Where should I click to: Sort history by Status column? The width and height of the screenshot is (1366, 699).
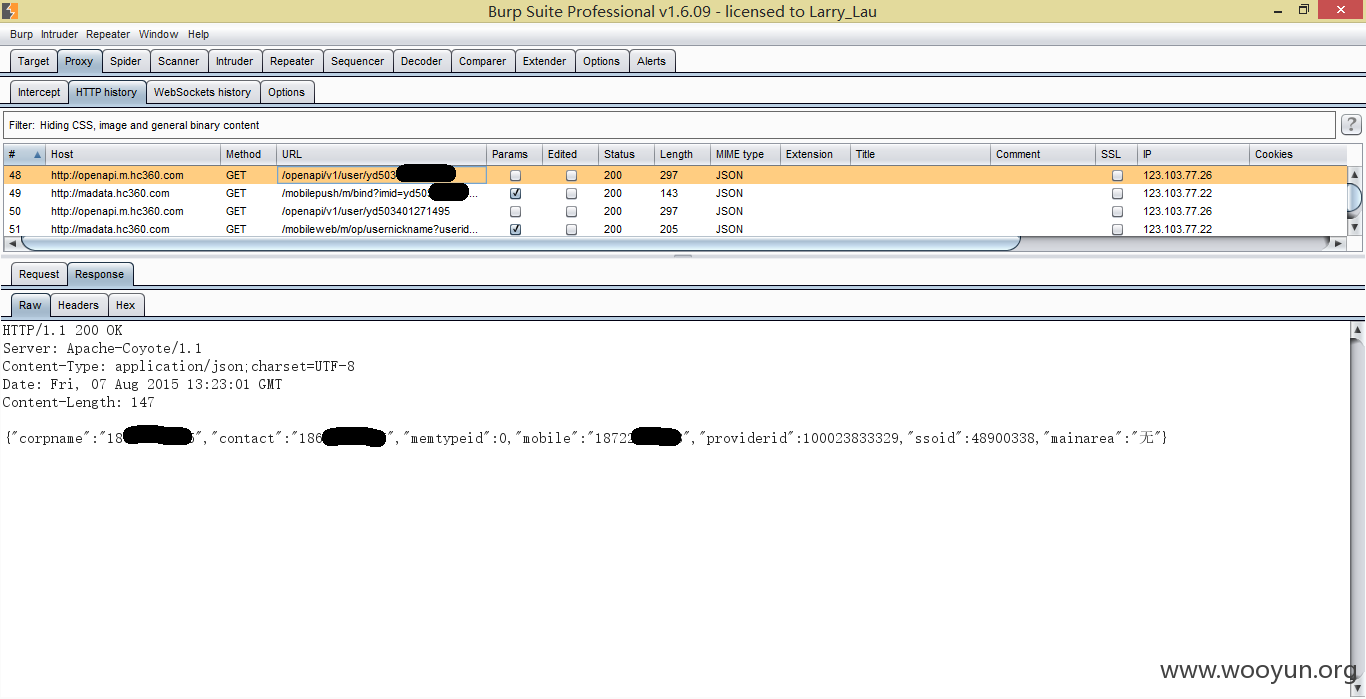coord(626,154)
